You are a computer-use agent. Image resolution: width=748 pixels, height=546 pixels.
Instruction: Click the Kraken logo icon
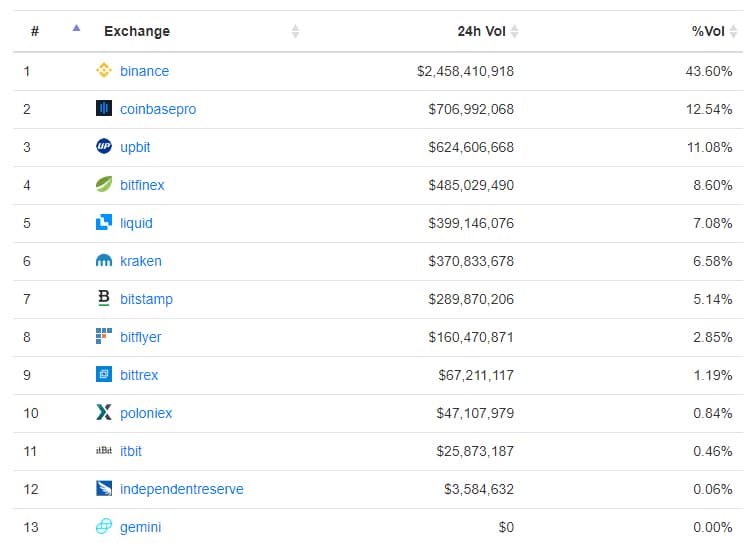point(104,261)
